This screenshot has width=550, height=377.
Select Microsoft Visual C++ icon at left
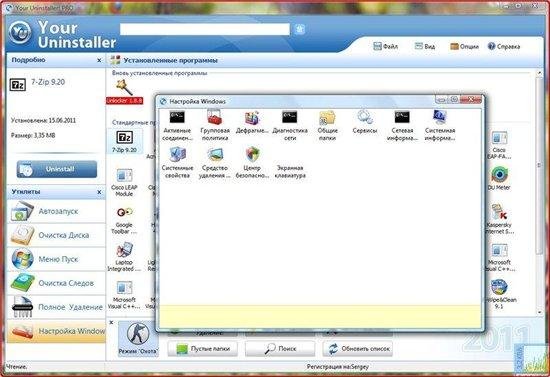pyautogui.click(x=124, y=295)
